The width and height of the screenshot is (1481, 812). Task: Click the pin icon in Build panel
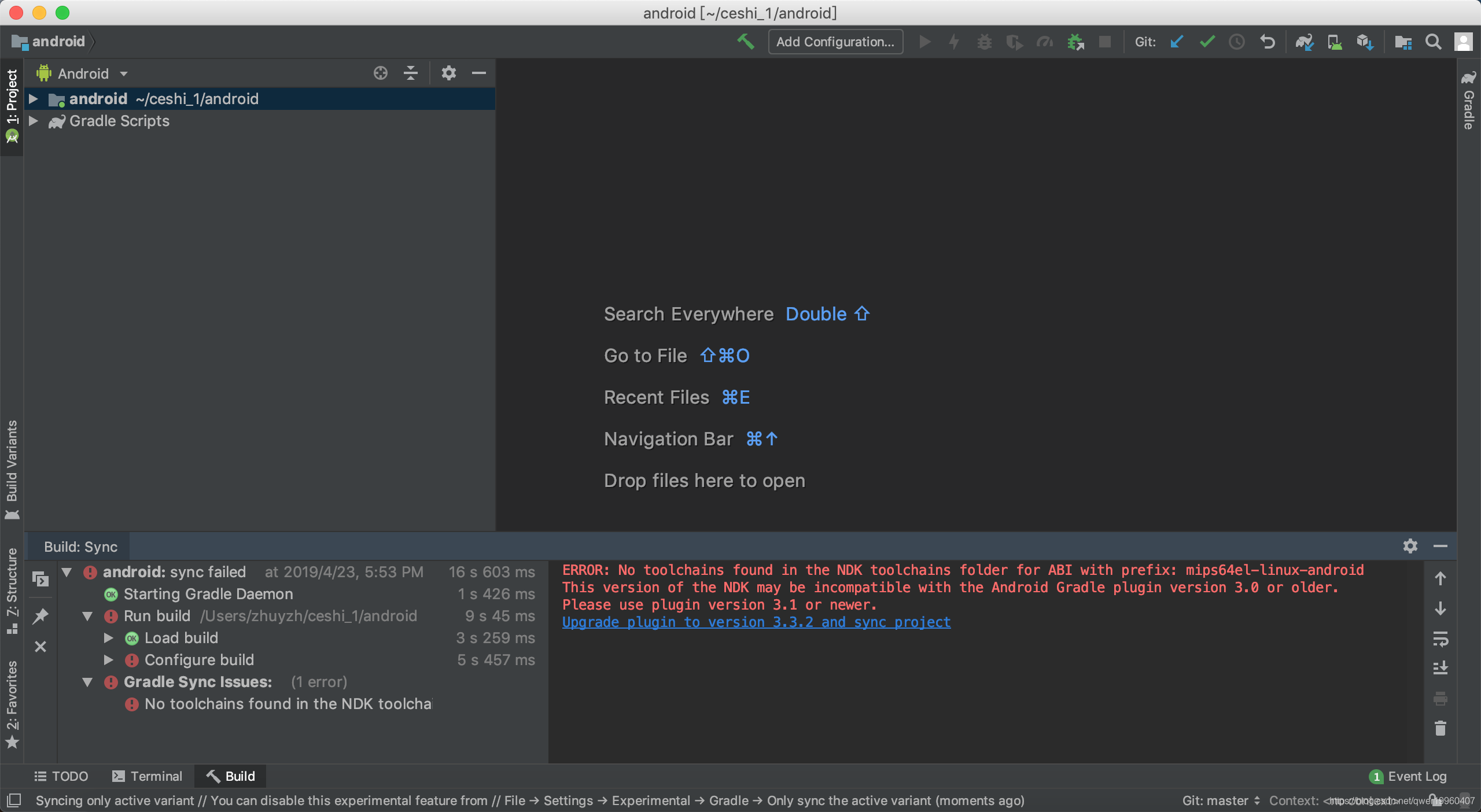click(x=40, y=616)
